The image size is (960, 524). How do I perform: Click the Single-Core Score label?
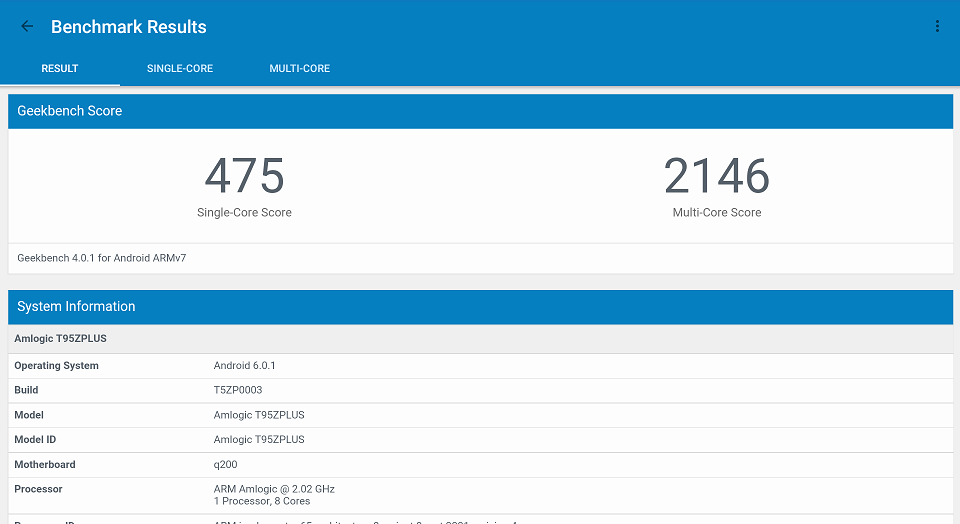(244, 212)
